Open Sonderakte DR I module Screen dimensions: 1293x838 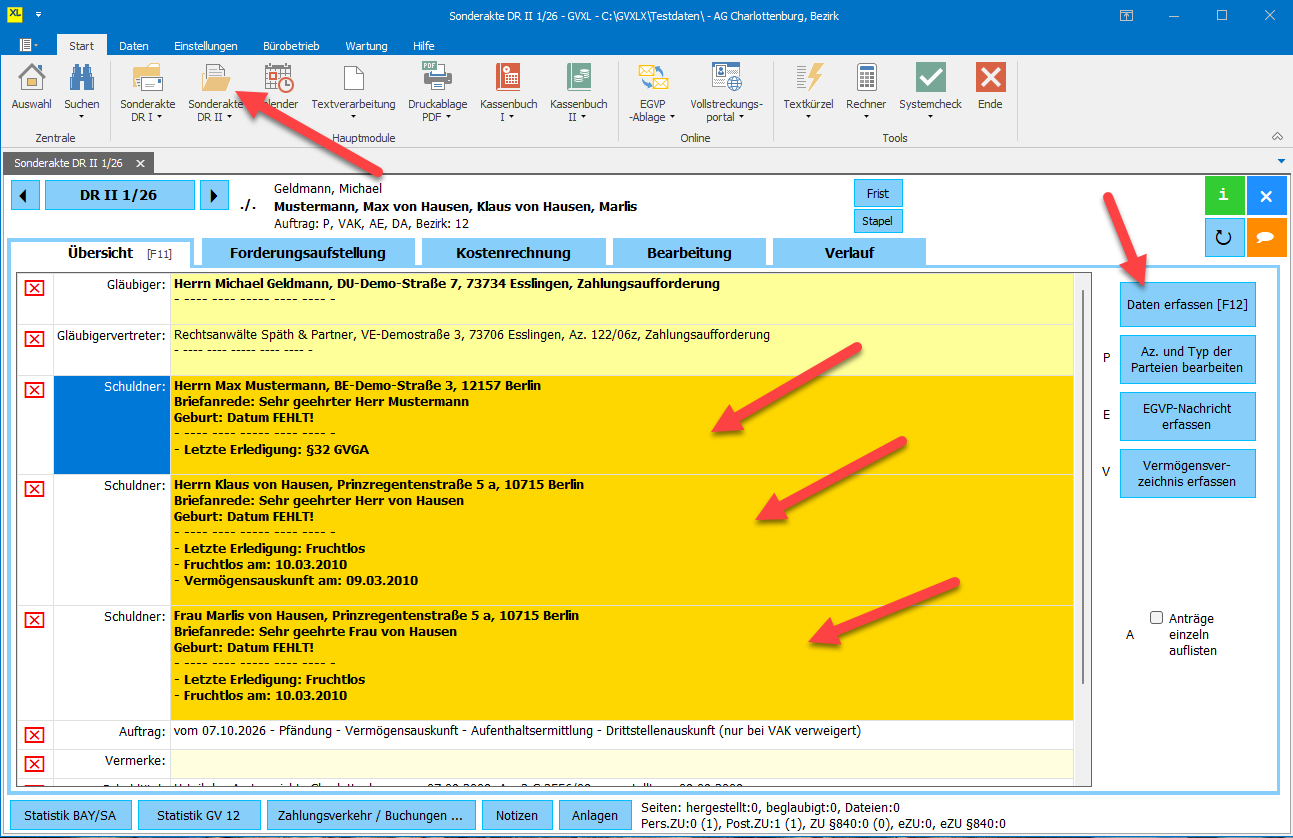click(147, 78)
